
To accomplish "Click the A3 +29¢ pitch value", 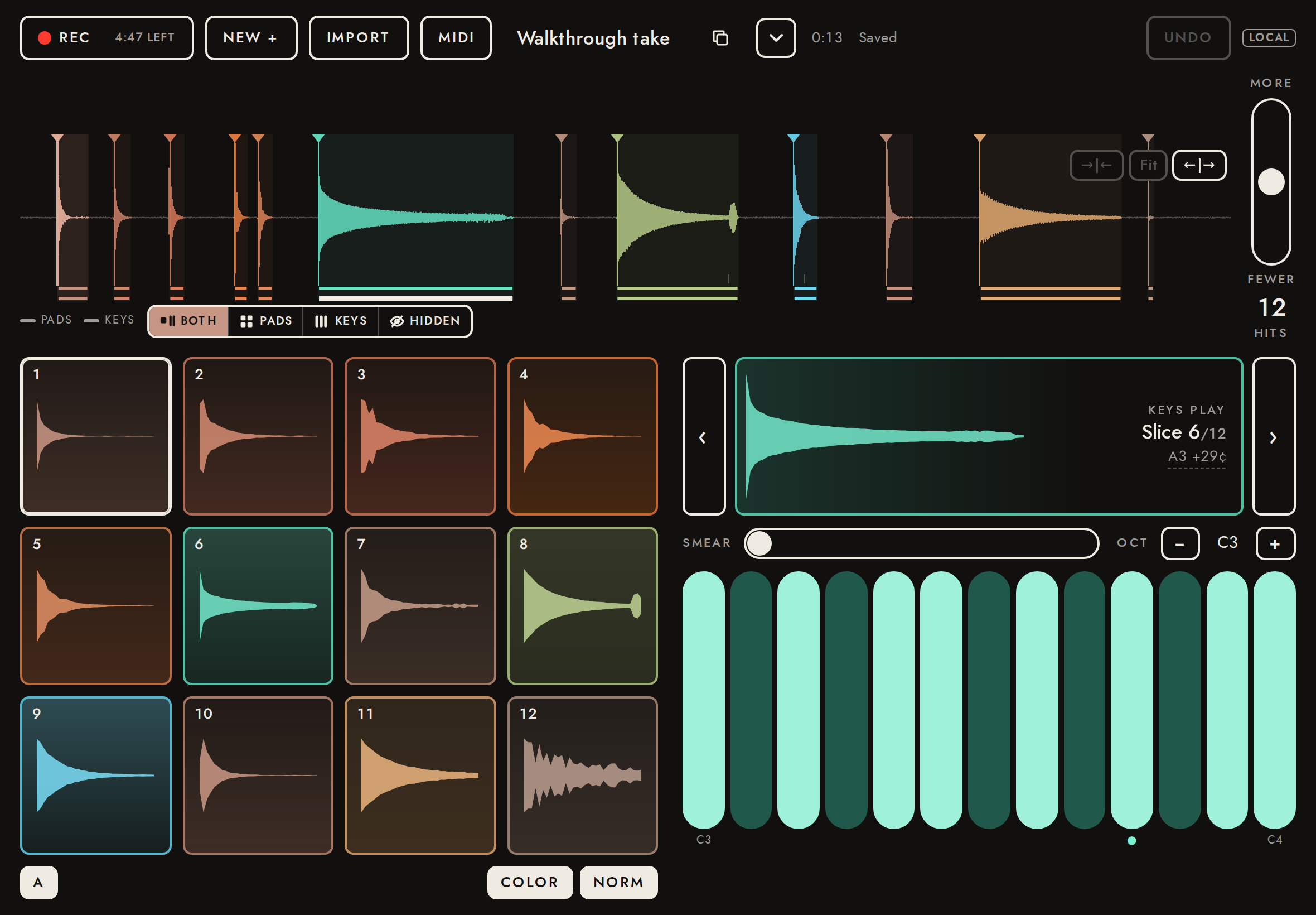I will (1197, 456).
